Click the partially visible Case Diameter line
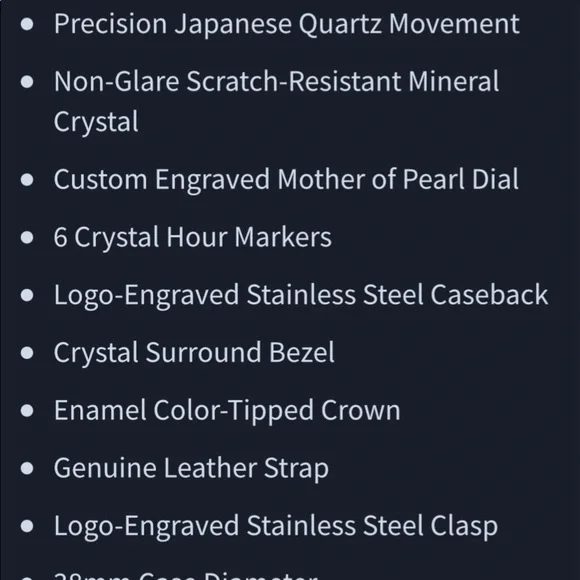Screen dimensions: 580x580 pos(186,576)
